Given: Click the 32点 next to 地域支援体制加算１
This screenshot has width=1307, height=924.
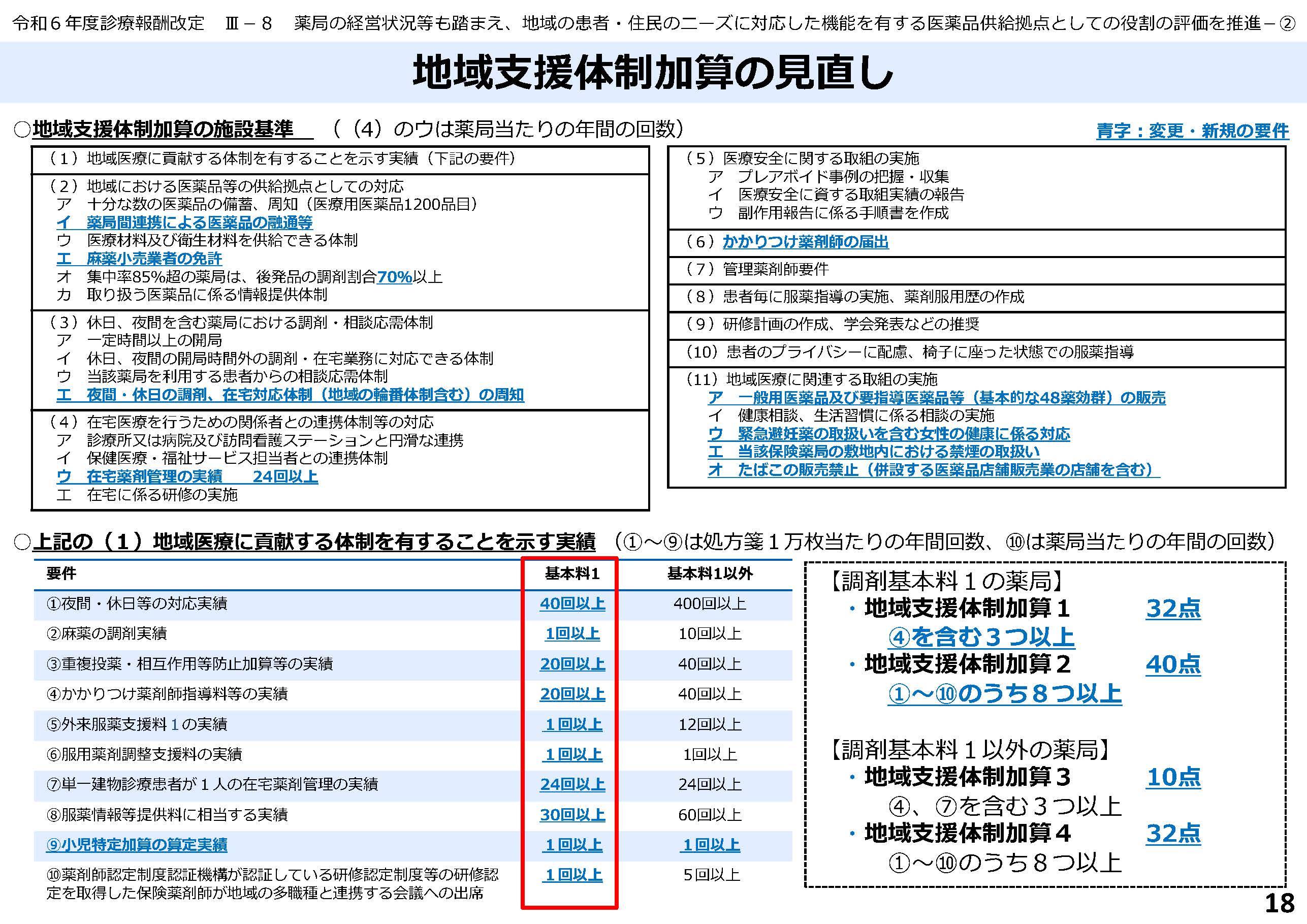Looking at the screenshot, I should [1173, 609].
